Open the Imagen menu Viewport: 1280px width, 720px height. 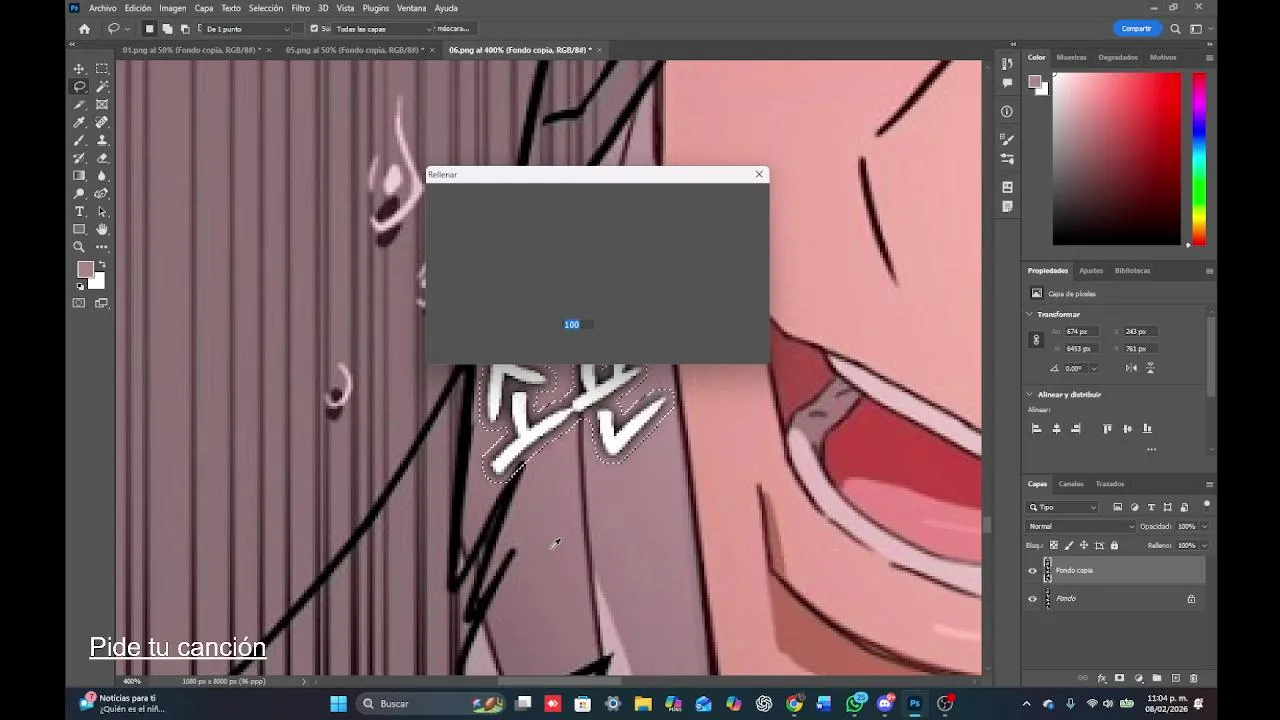pyautogui.click(x=173, y=8)
